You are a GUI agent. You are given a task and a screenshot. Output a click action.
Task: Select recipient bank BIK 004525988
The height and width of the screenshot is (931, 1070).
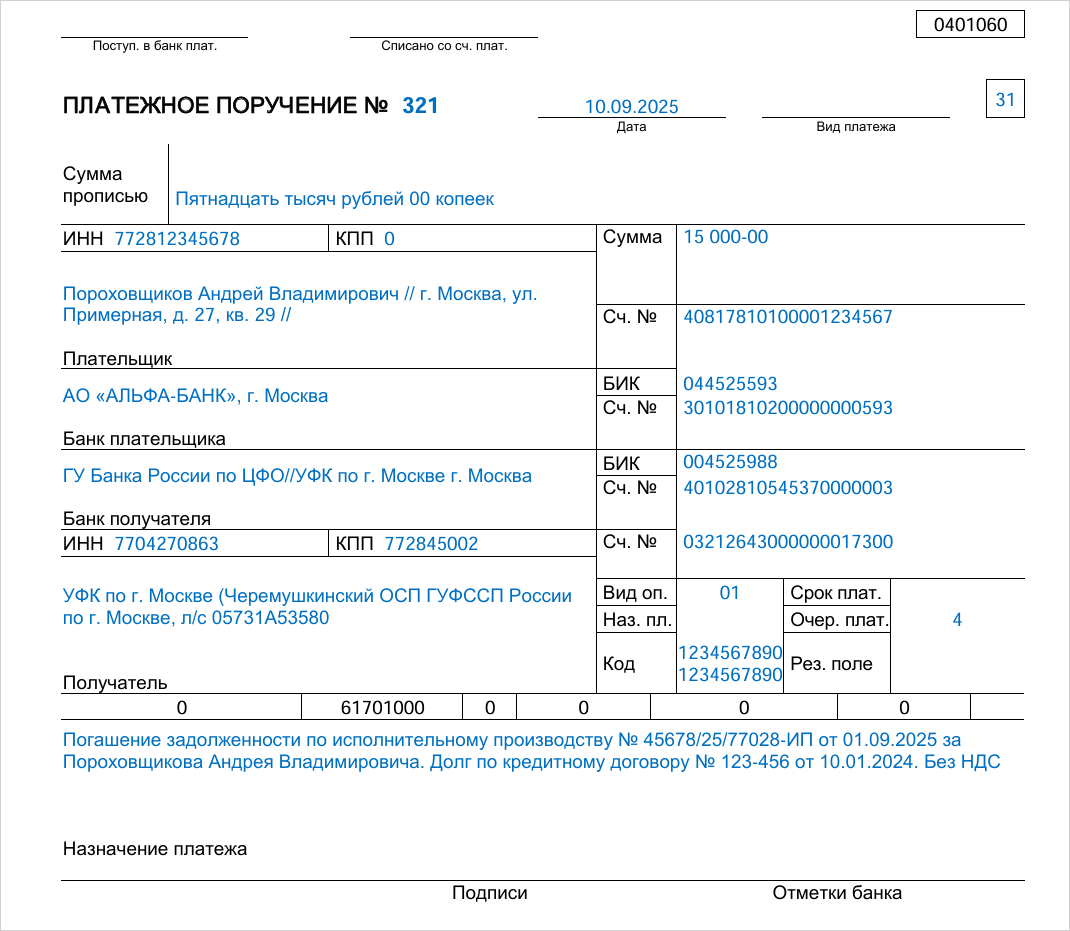tap(730, 462)
